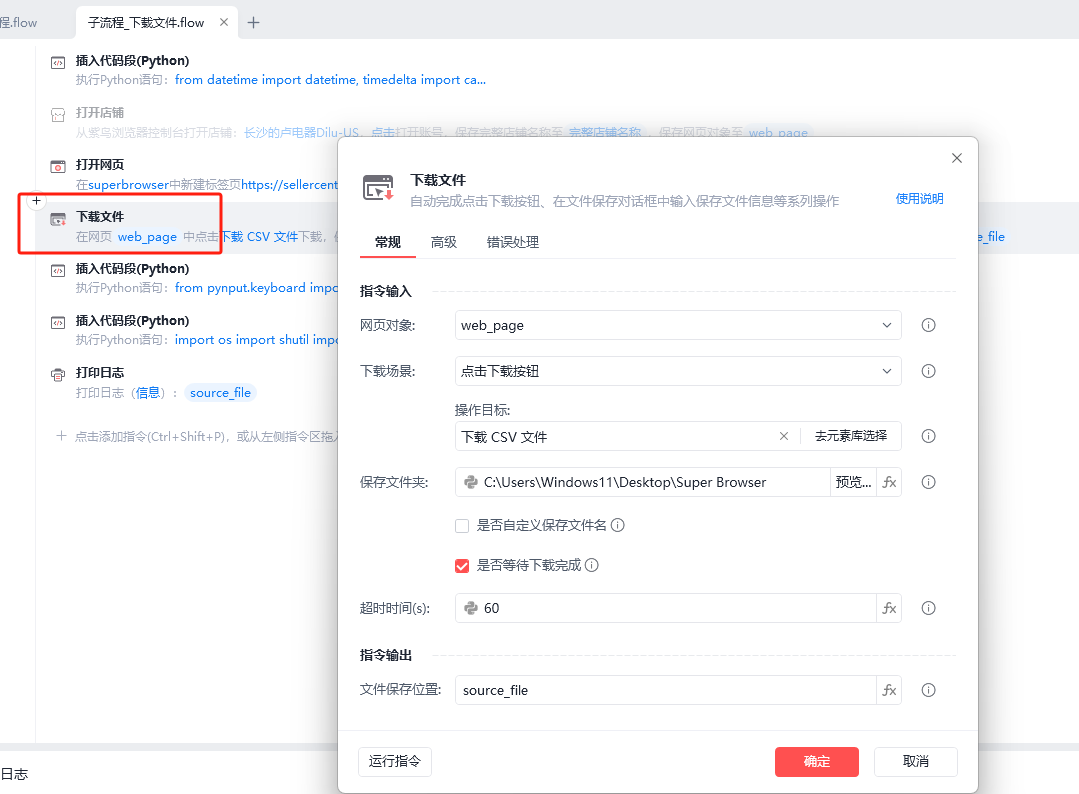Screen dimensions: 1079x794
Task: Open fx expression editor for 超时时间
Action: 889,608
